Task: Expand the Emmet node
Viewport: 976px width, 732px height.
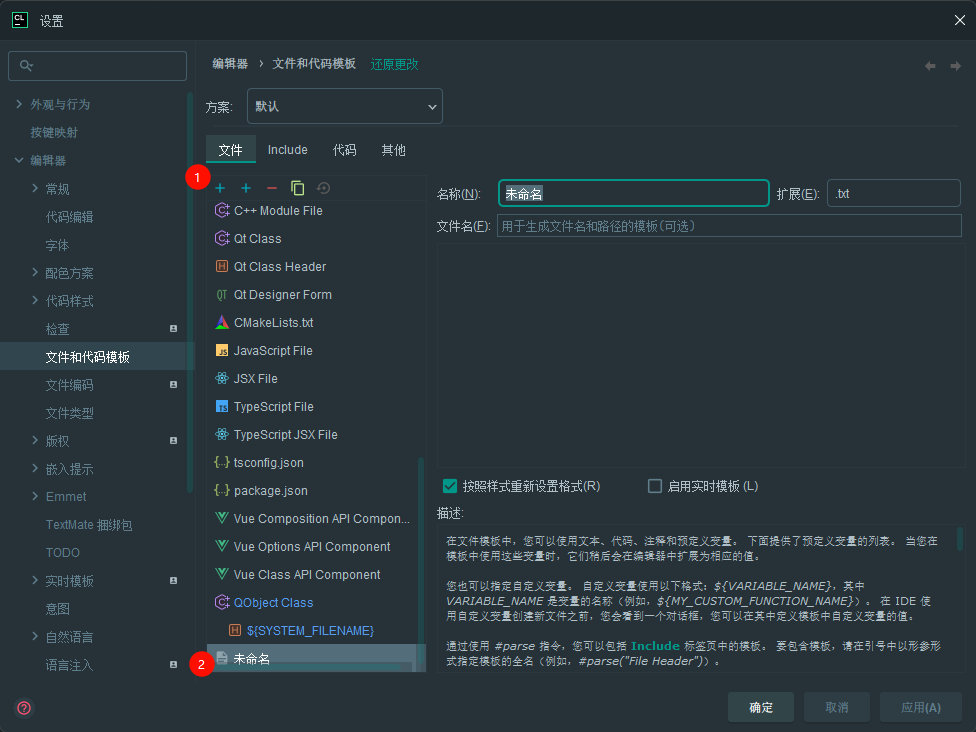Action: pyautogui.click(x=35, y=496)
